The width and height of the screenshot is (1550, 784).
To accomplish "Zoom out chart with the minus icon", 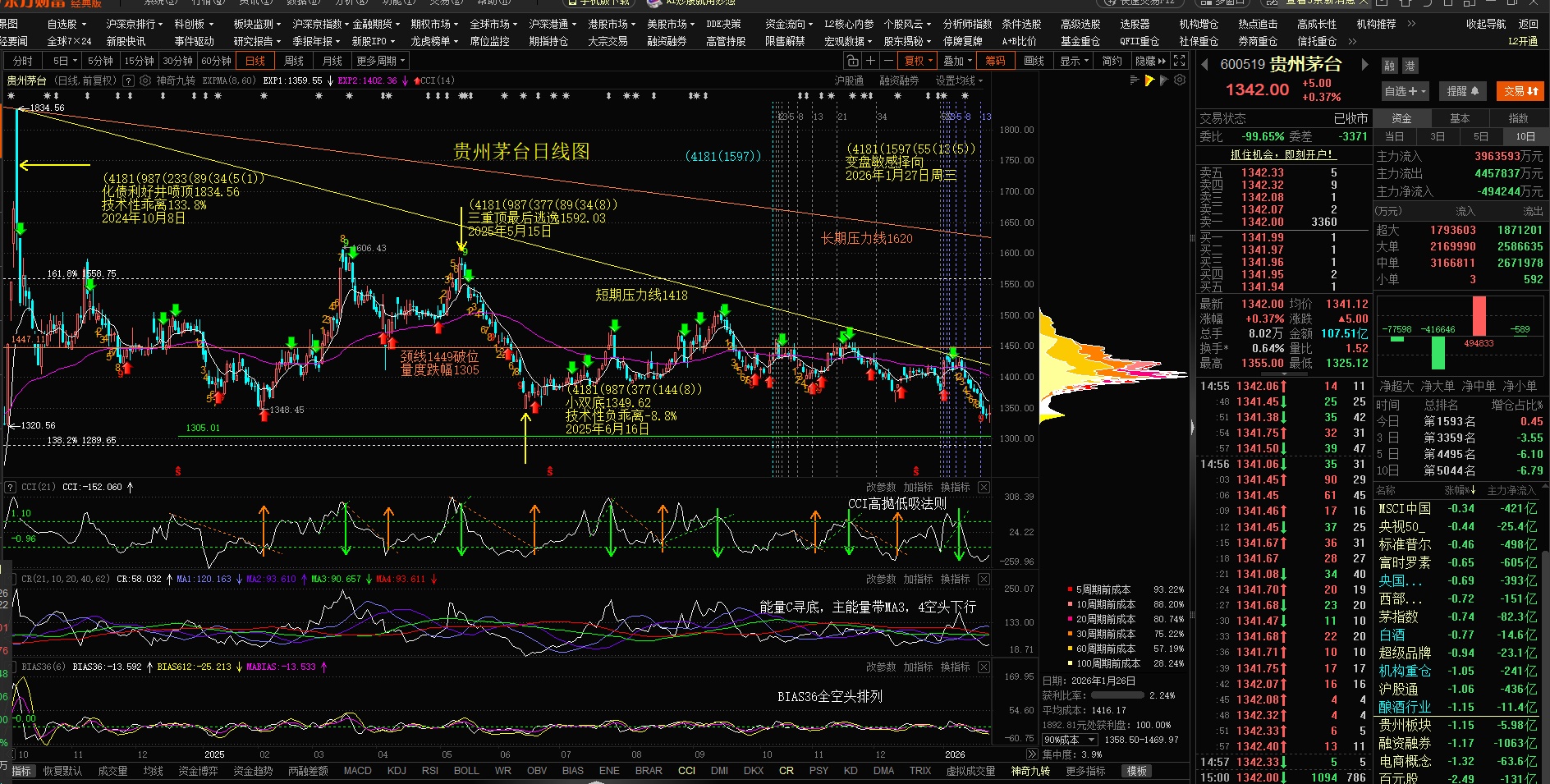I will tap(889, 61).
